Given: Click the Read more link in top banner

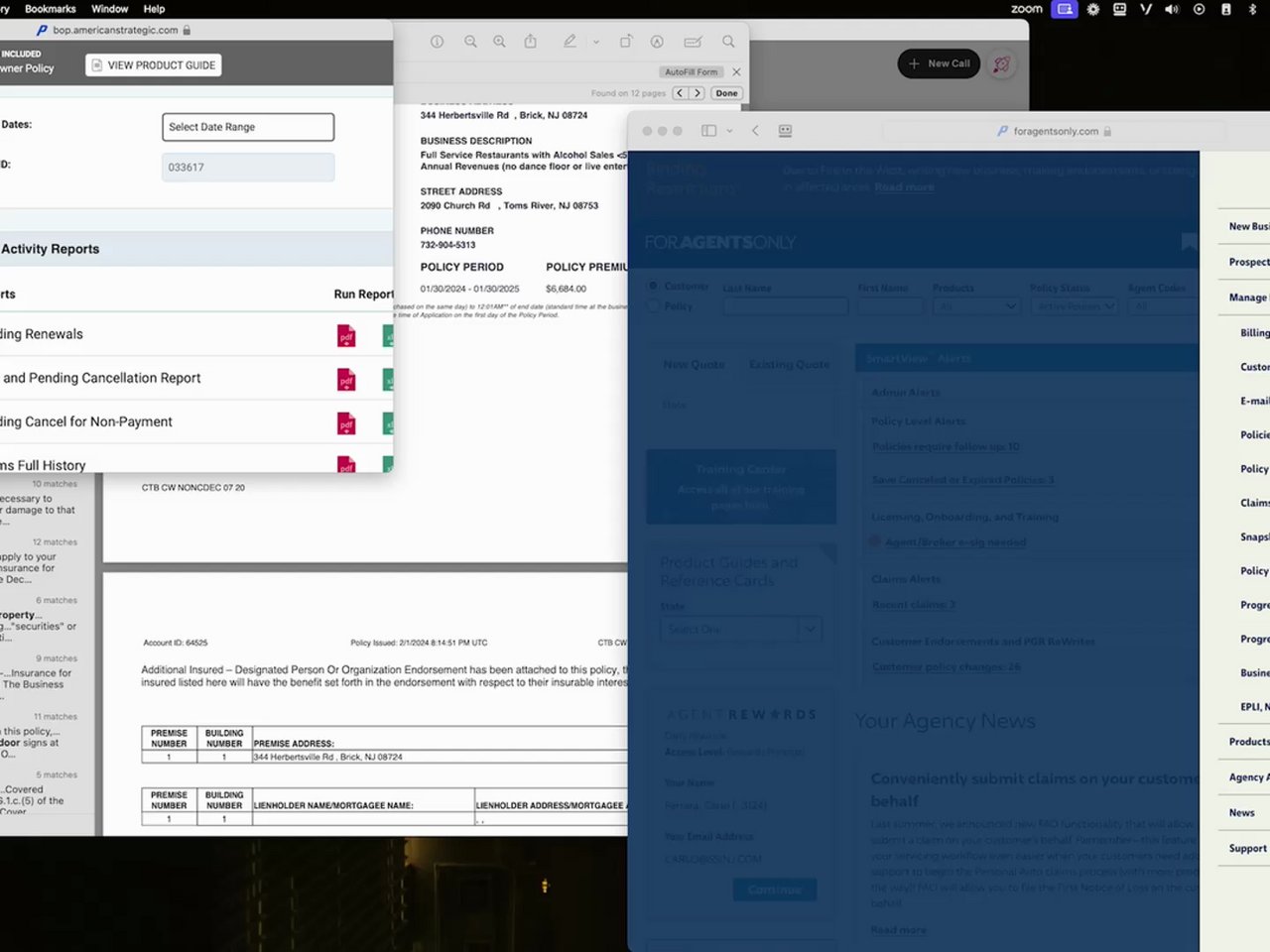Looking at the screenshot, I should click(904, 186).
